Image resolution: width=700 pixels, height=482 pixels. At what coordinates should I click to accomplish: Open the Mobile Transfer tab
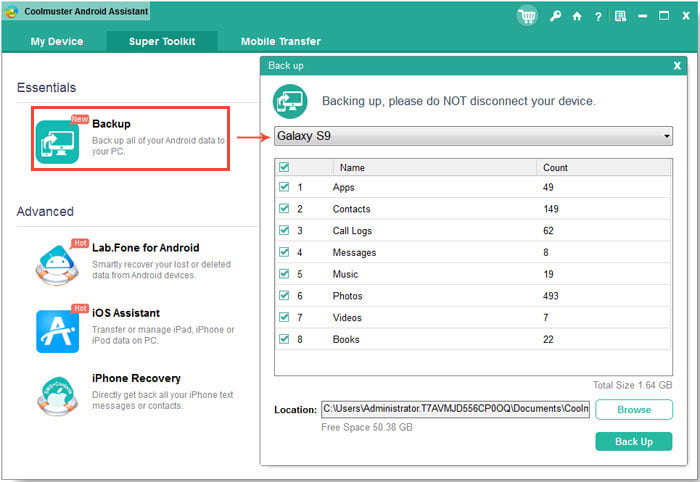click(x=281, y=41)
